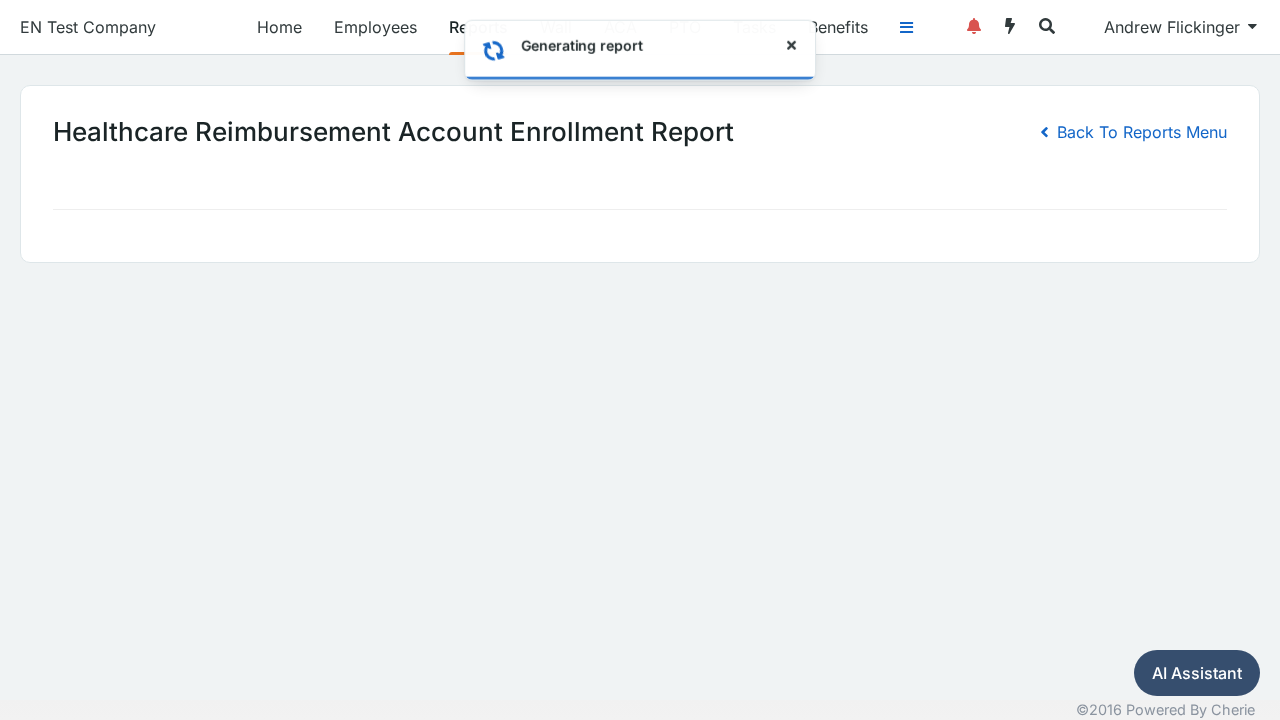Click the ©2016 Powered By Cherie footer
This screenshot has width=1280, height=720.
point(1165,709)
